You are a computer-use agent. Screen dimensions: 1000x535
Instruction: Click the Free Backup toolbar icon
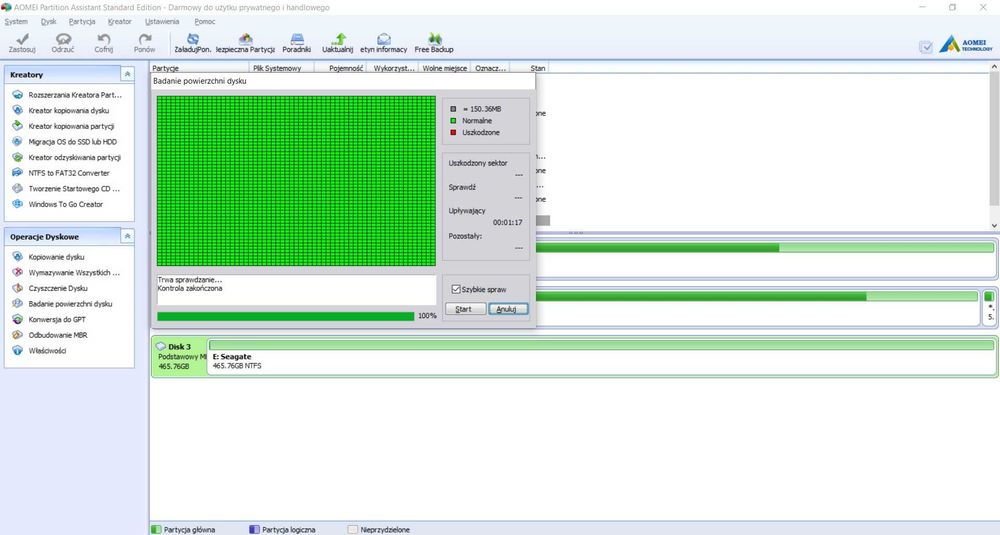434,43
